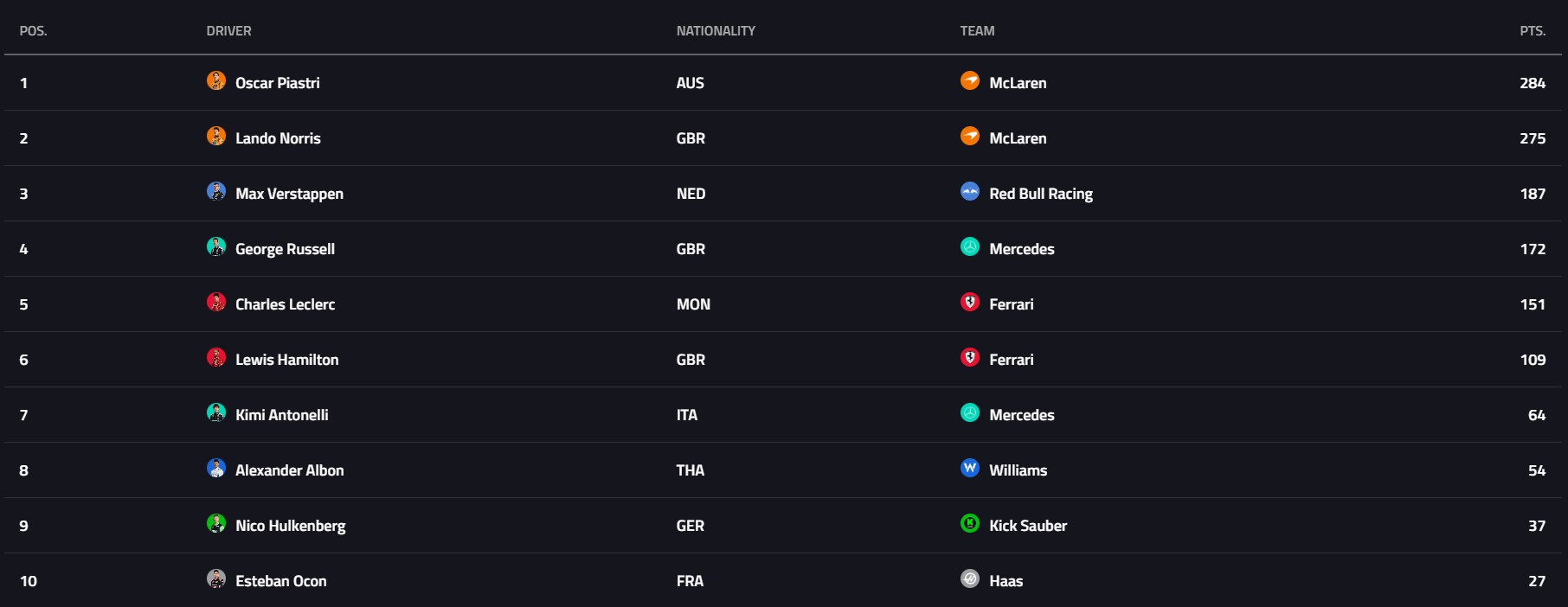This screenshot has width=1568, height=607.
Task: Click Nico Hulkenberg's driver avatar
Action: pyautogui.click(x=216, y=523)
